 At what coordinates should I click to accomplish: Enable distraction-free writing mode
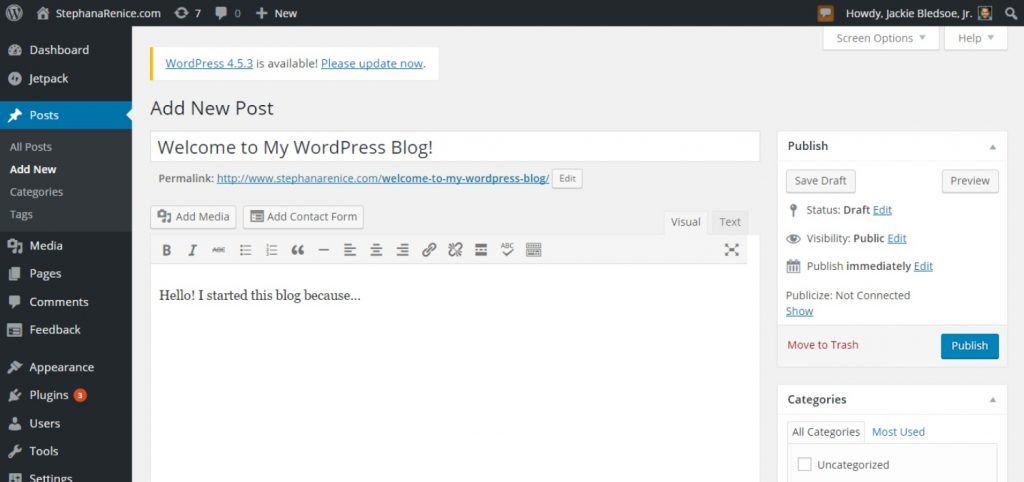[x=731, y=250]
